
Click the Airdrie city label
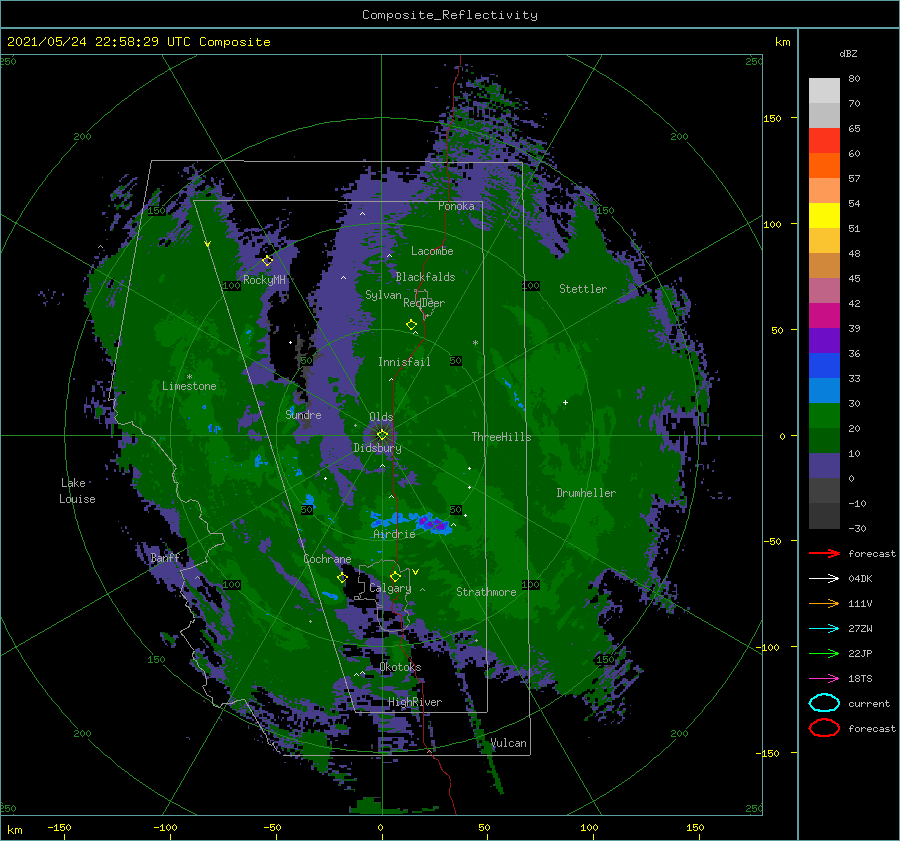click(394, 534)
